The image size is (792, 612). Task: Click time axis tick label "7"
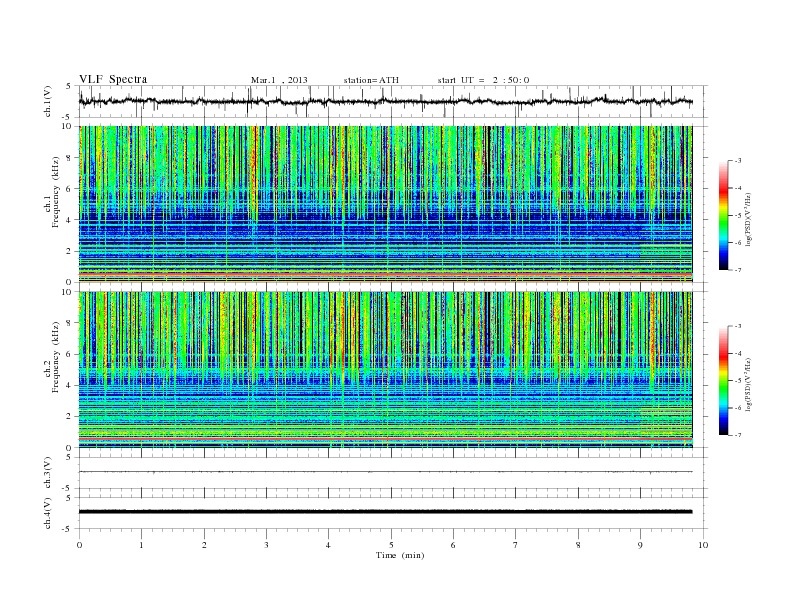click(515, 545)
